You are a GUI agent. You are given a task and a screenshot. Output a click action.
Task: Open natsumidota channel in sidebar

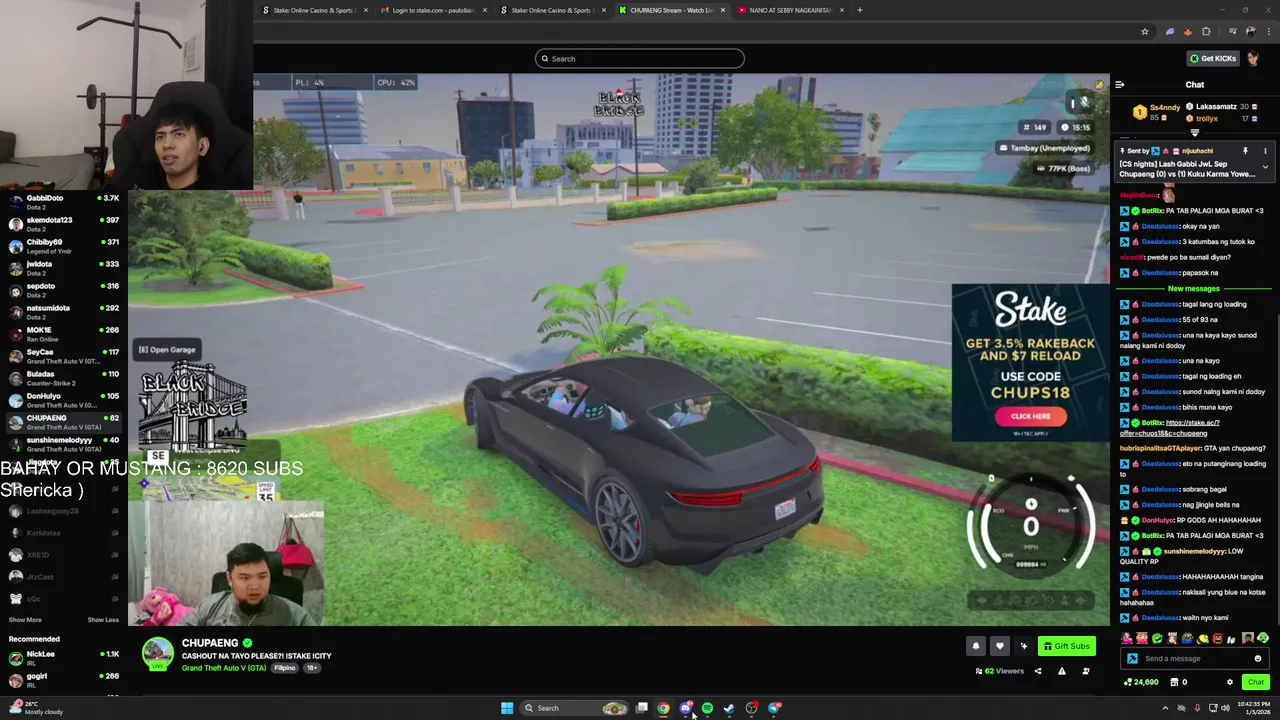pos(63,312)
